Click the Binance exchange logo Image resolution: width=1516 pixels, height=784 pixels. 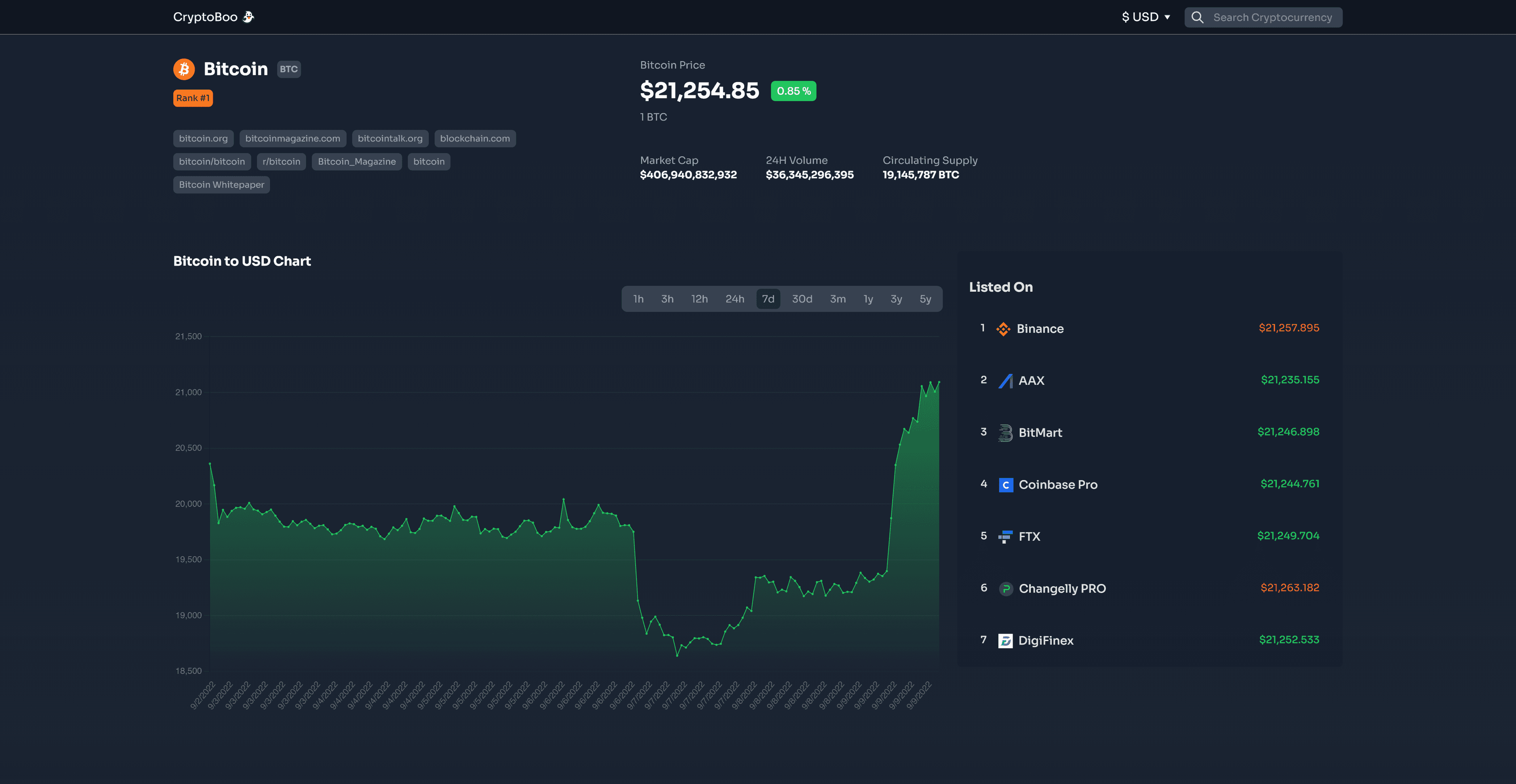point(1004,329)
